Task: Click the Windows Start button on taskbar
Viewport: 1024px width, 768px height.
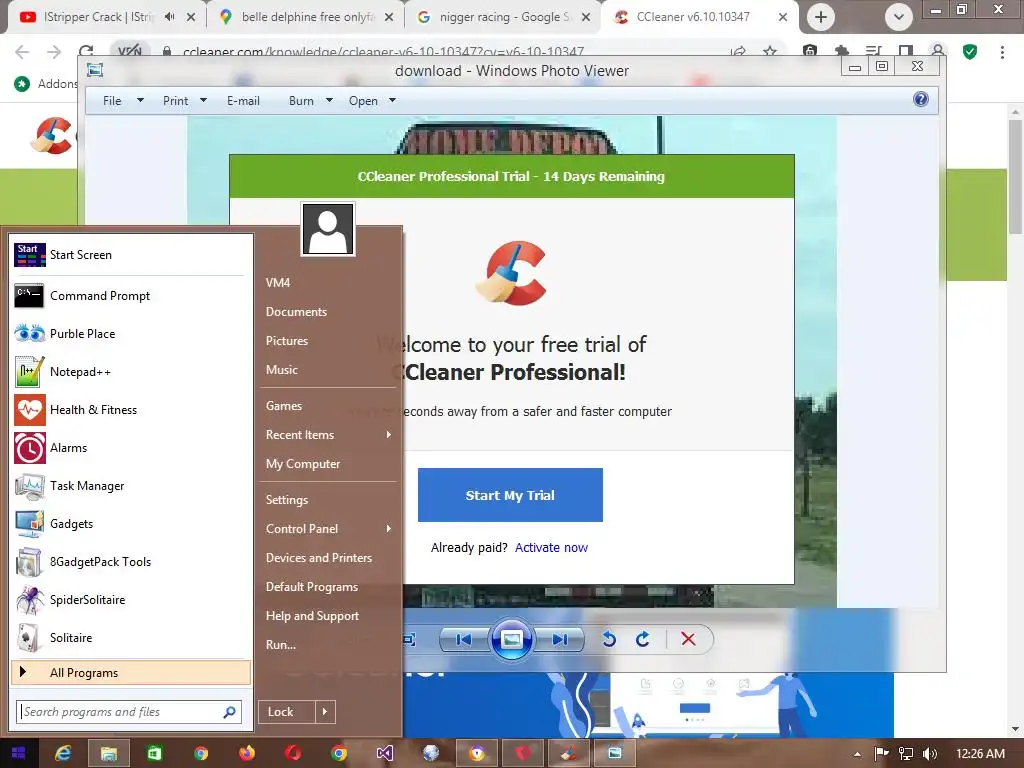Action: pyautogui.click(x=19, y=754)
